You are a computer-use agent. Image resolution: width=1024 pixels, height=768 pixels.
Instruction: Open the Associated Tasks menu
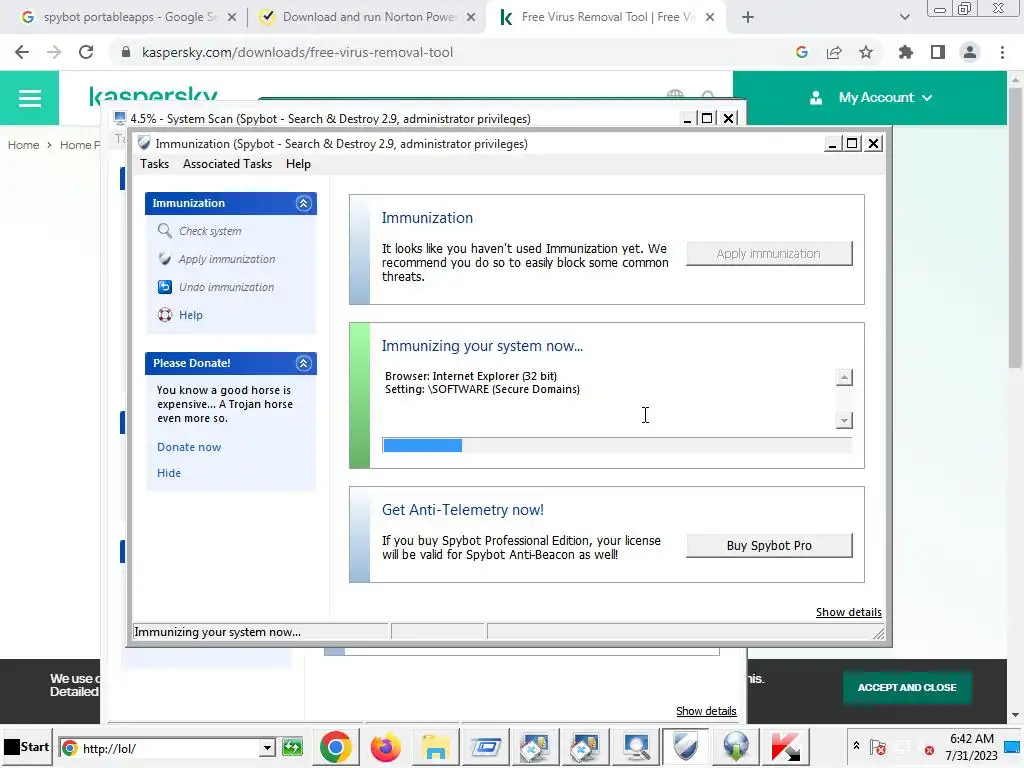coord(227,164)
